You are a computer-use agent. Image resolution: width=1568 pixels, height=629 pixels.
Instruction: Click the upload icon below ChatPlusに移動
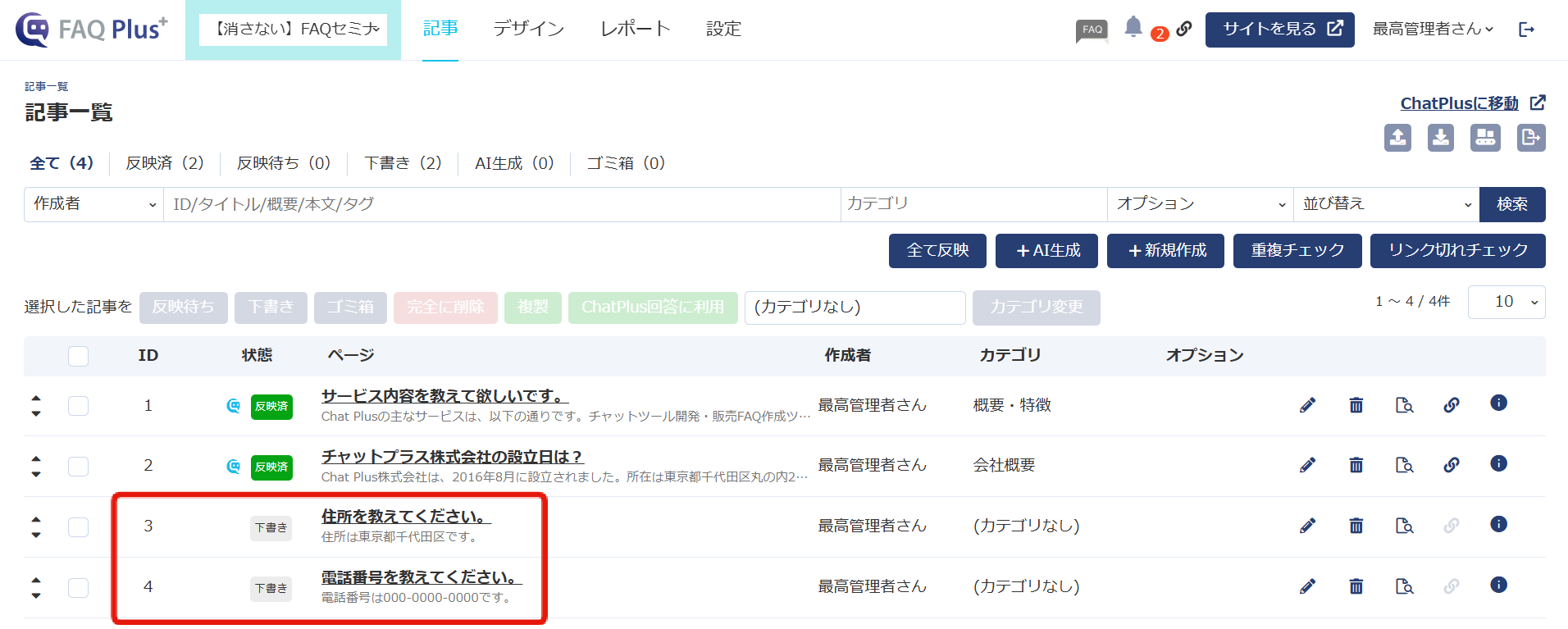tap(1398, 138)
